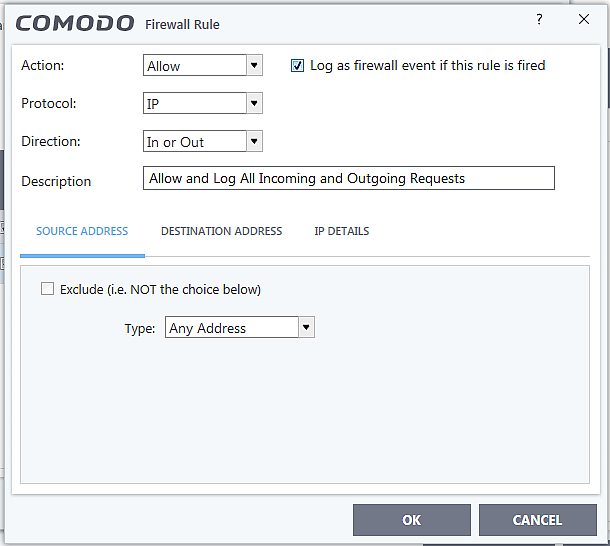Screen dimensions: 610x546
Task: Enable the Exclude checkbox
Action: point(47,289)
